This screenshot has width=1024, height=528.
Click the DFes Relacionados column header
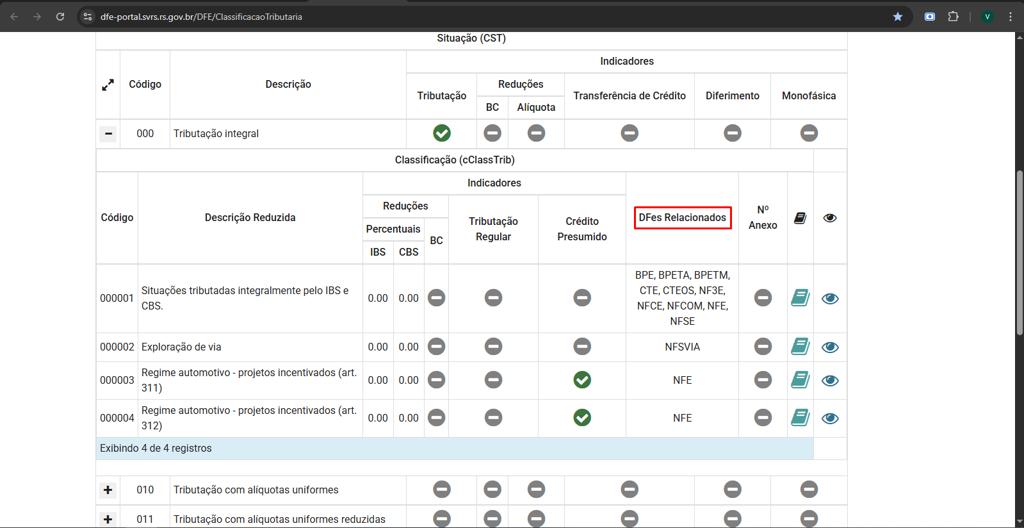[x=682, y=218]
